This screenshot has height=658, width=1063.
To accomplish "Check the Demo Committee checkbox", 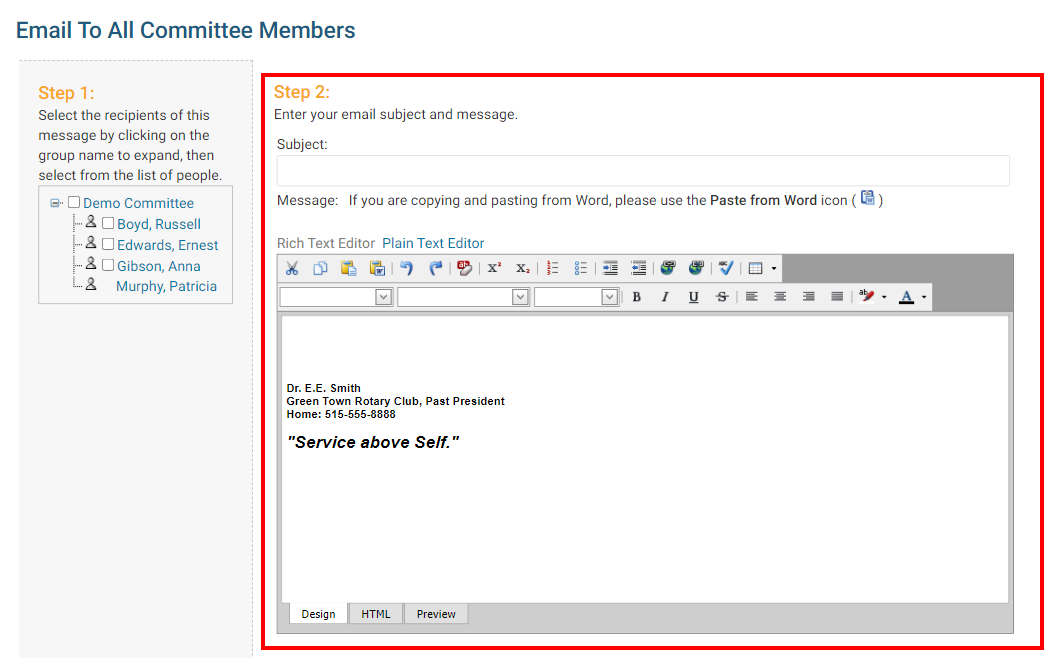I will pos(74,203).
